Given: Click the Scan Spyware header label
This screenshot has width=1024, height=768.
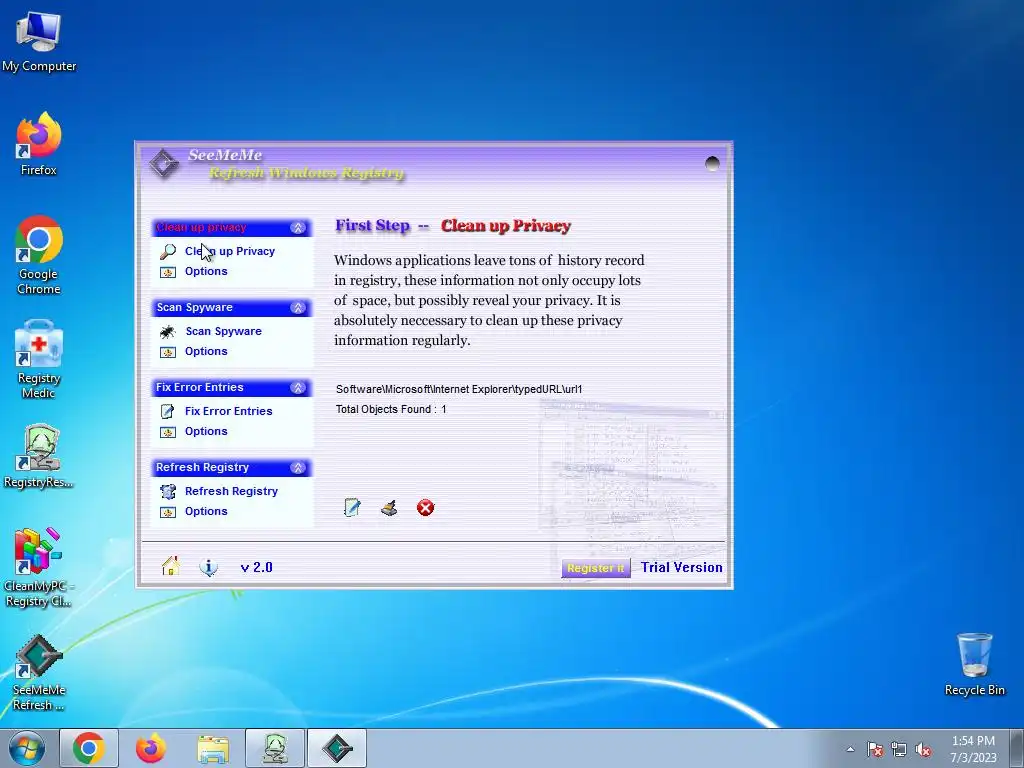Looking at the screenshot, I should pyautogui.click(x=195, y=308).
